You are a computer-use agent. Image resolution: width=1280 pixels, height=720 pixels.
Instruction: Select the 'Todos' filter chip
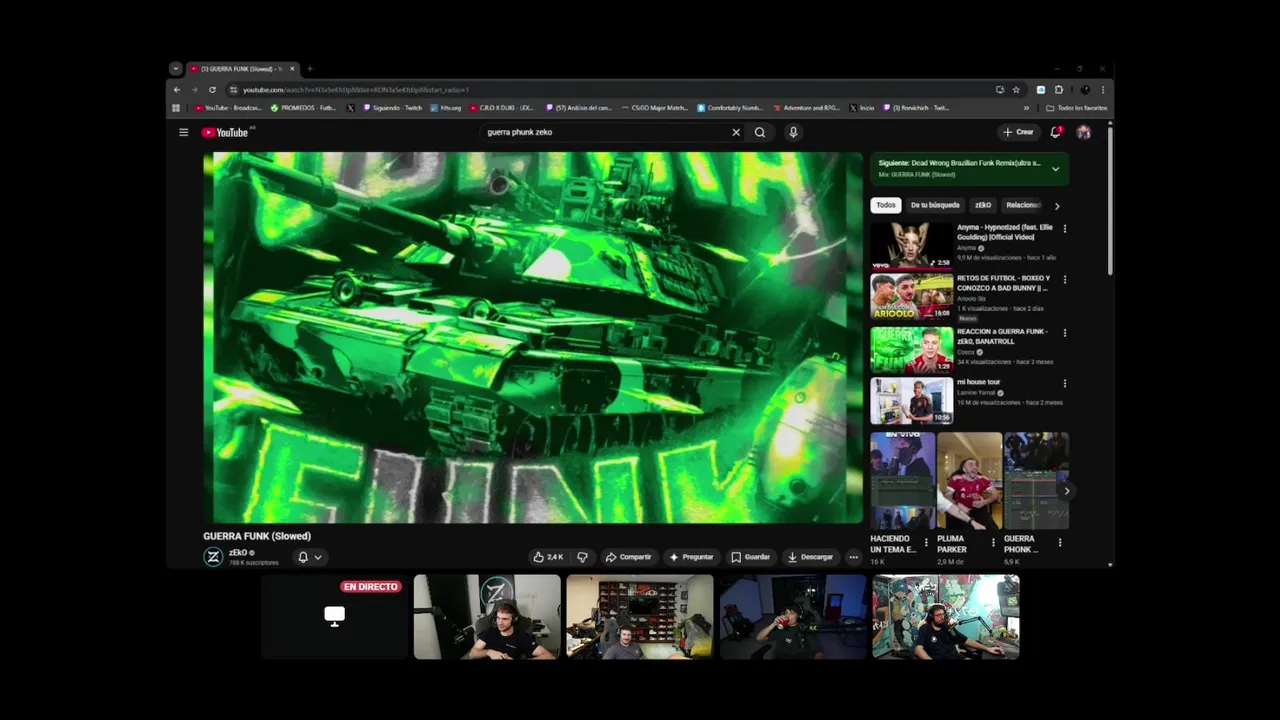pyautogui.click(x=886, y=205)
